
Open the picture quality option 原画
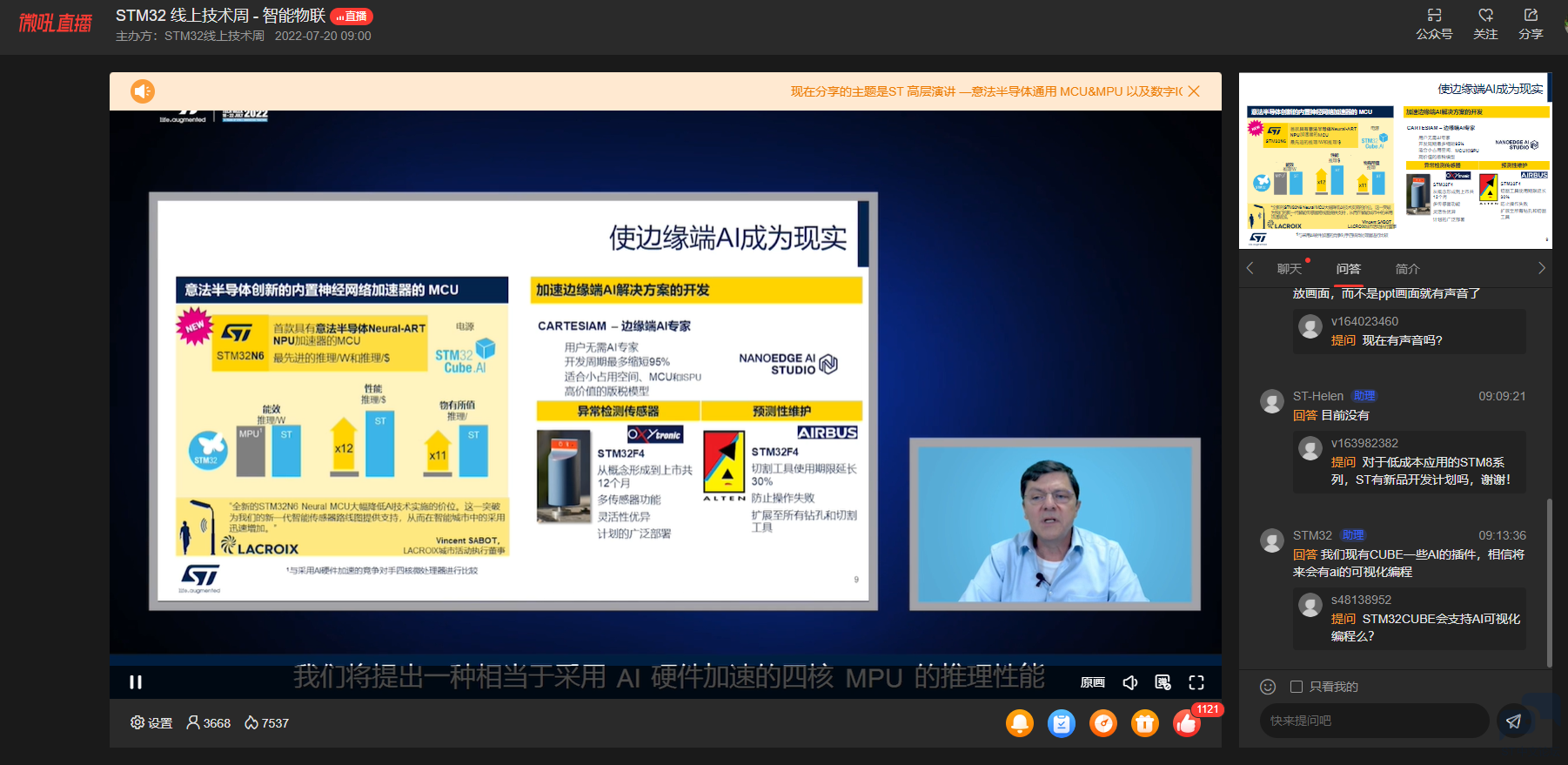[1093, 682]
